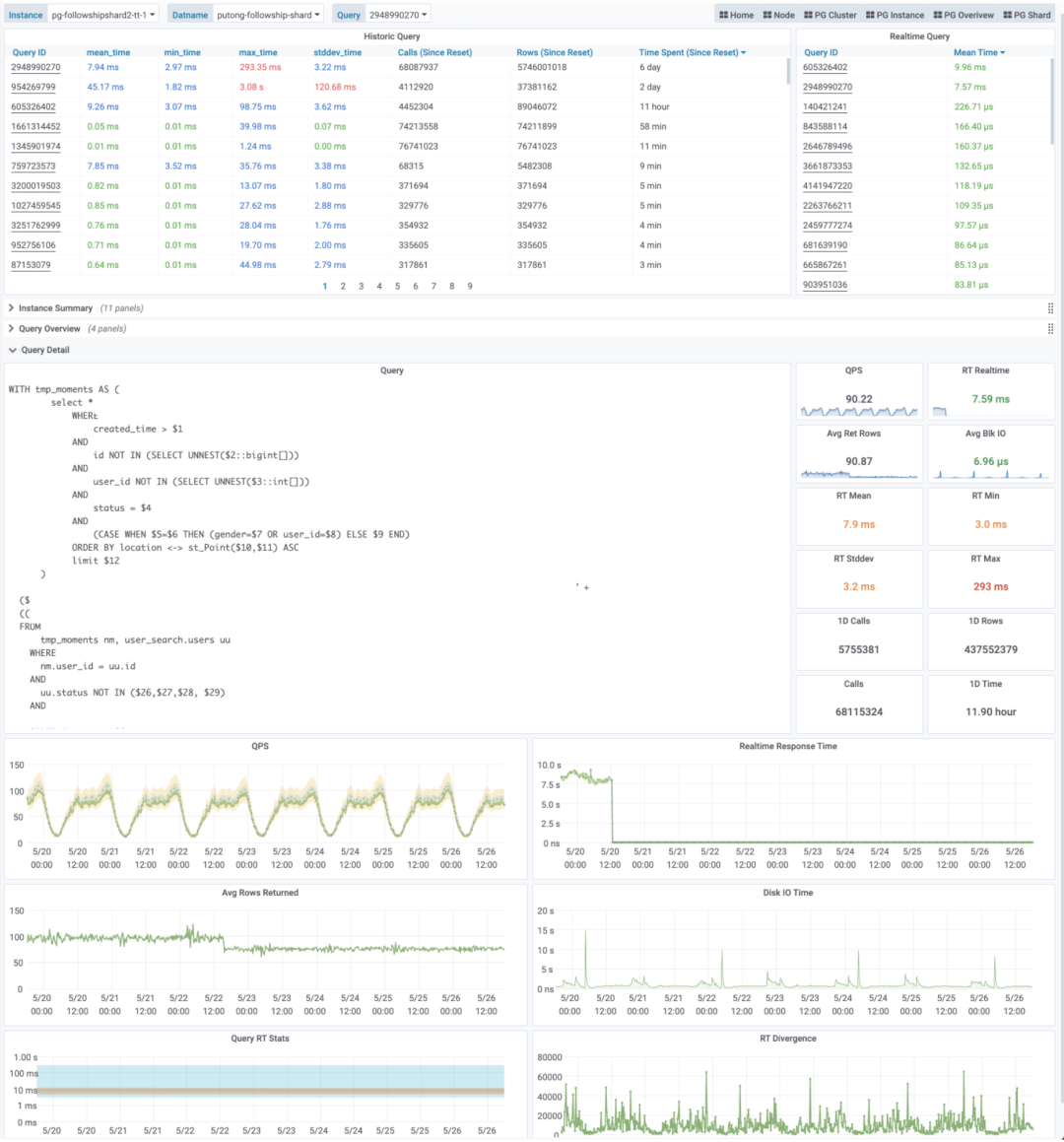1064x1142 pixels.
Task: Click the Realtime Response Time panel title
Action: point(787,746)
